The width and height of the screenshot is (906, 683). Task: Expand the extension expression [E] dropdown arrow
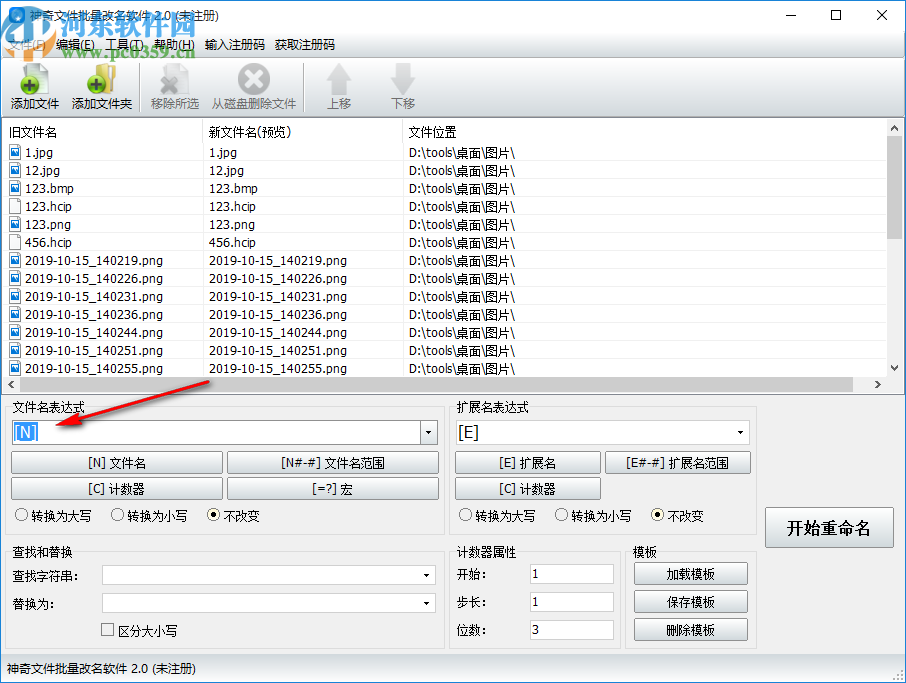tap(740, 432)
